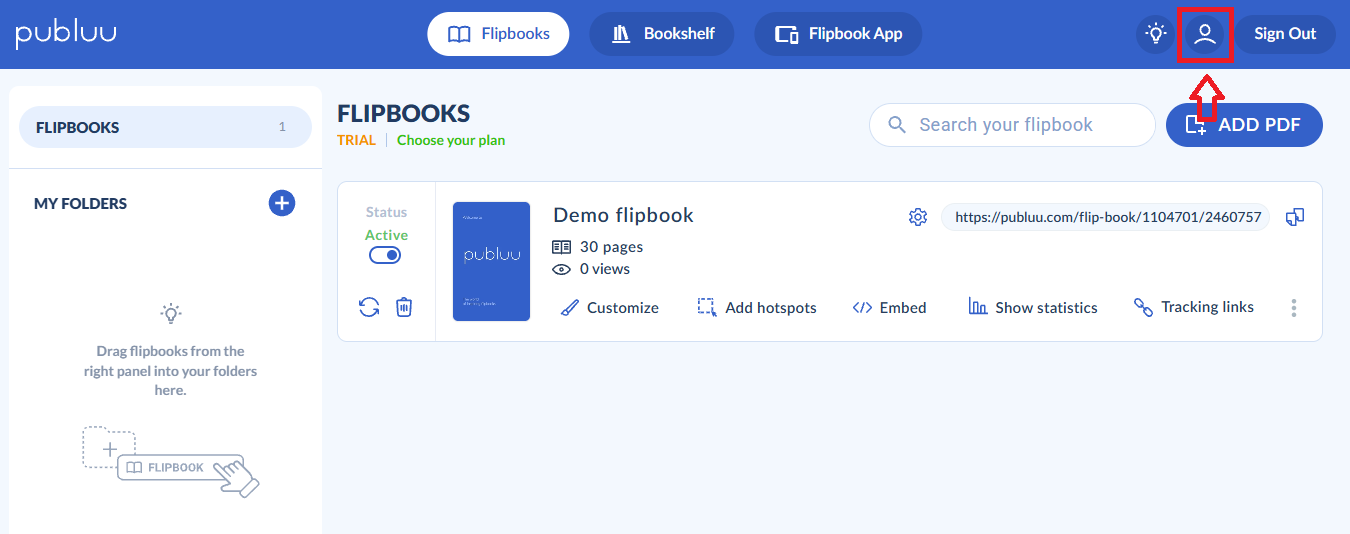Viewport: 1350px width, 534px height.
Task: Click the Choose your plan link
Action: point(451,140)
